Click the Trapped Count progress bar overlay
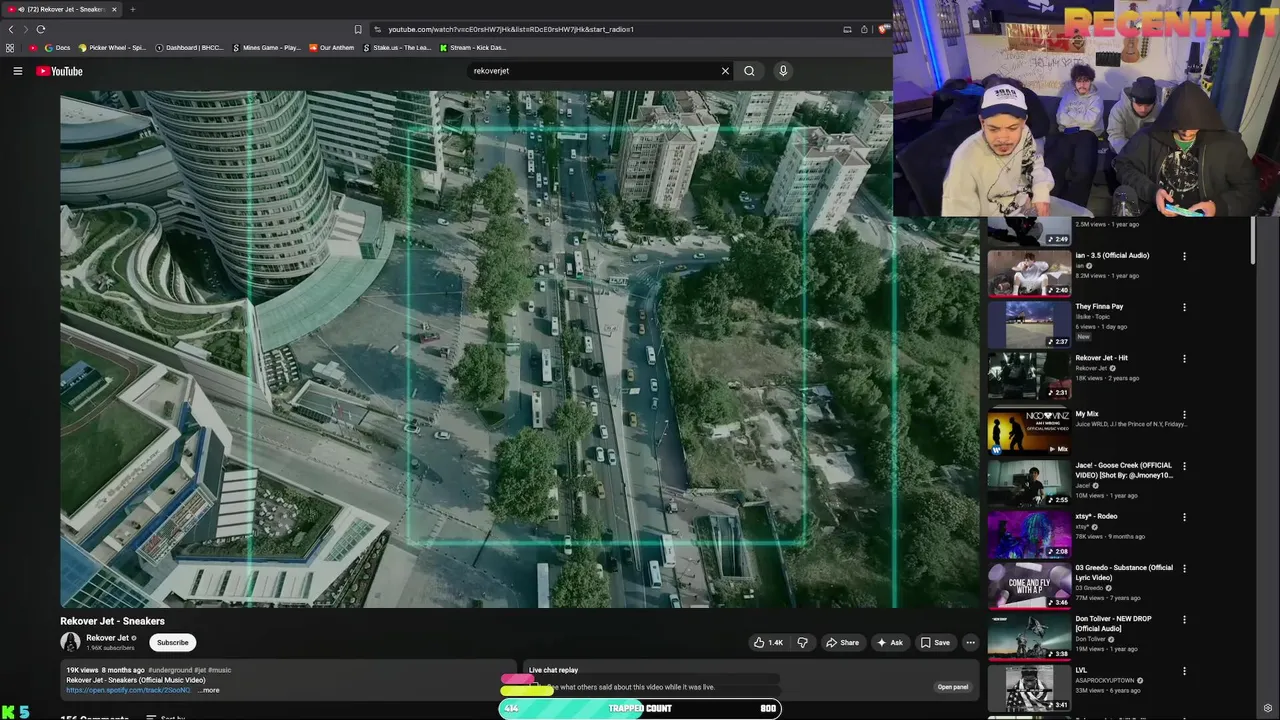The image size is (1280, 720). (x=640, y=708)
